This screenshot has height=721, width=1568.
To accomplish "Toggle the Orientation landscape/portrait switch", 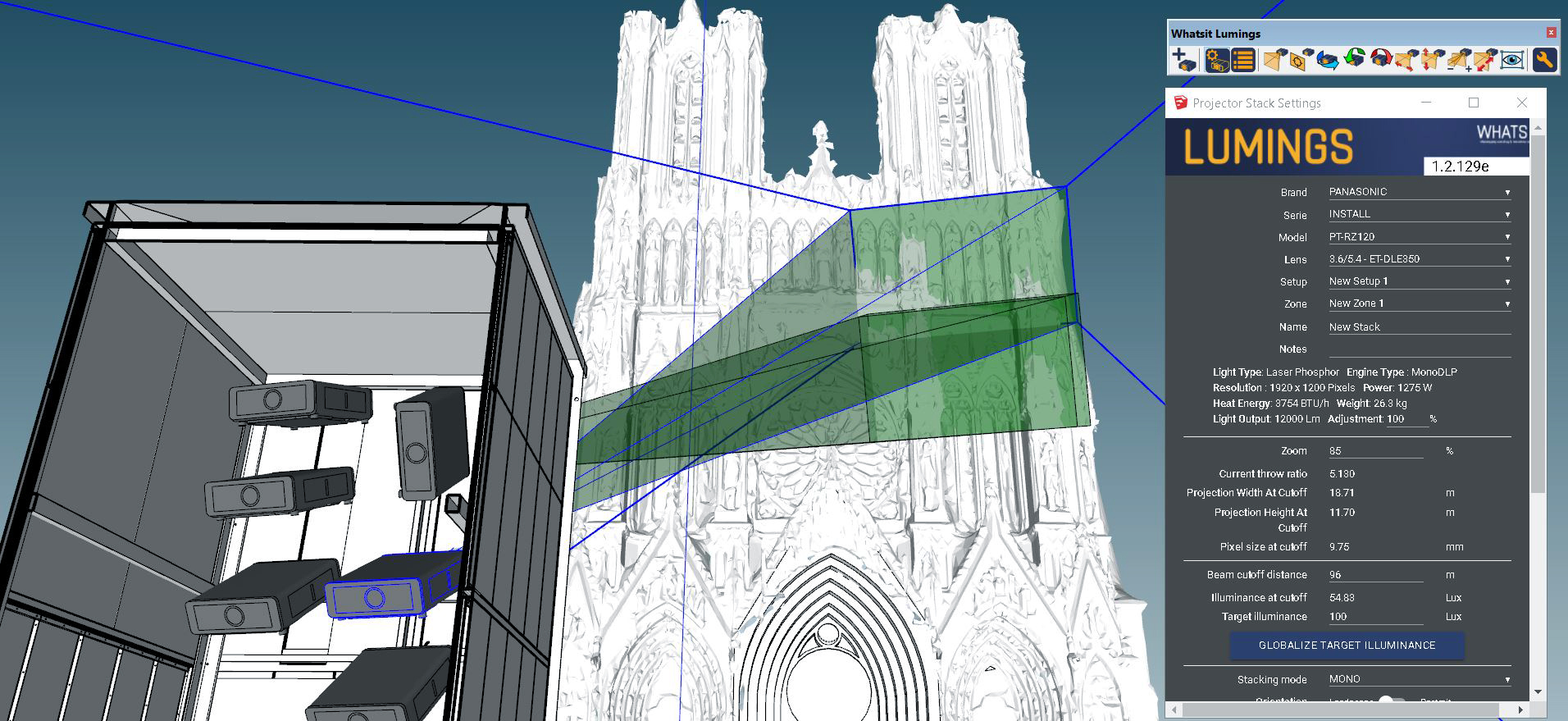I will 1392,700.
